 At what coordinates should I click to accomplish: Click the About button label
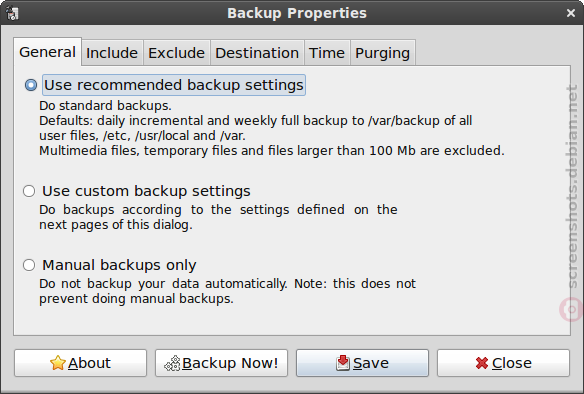(89, 363)
